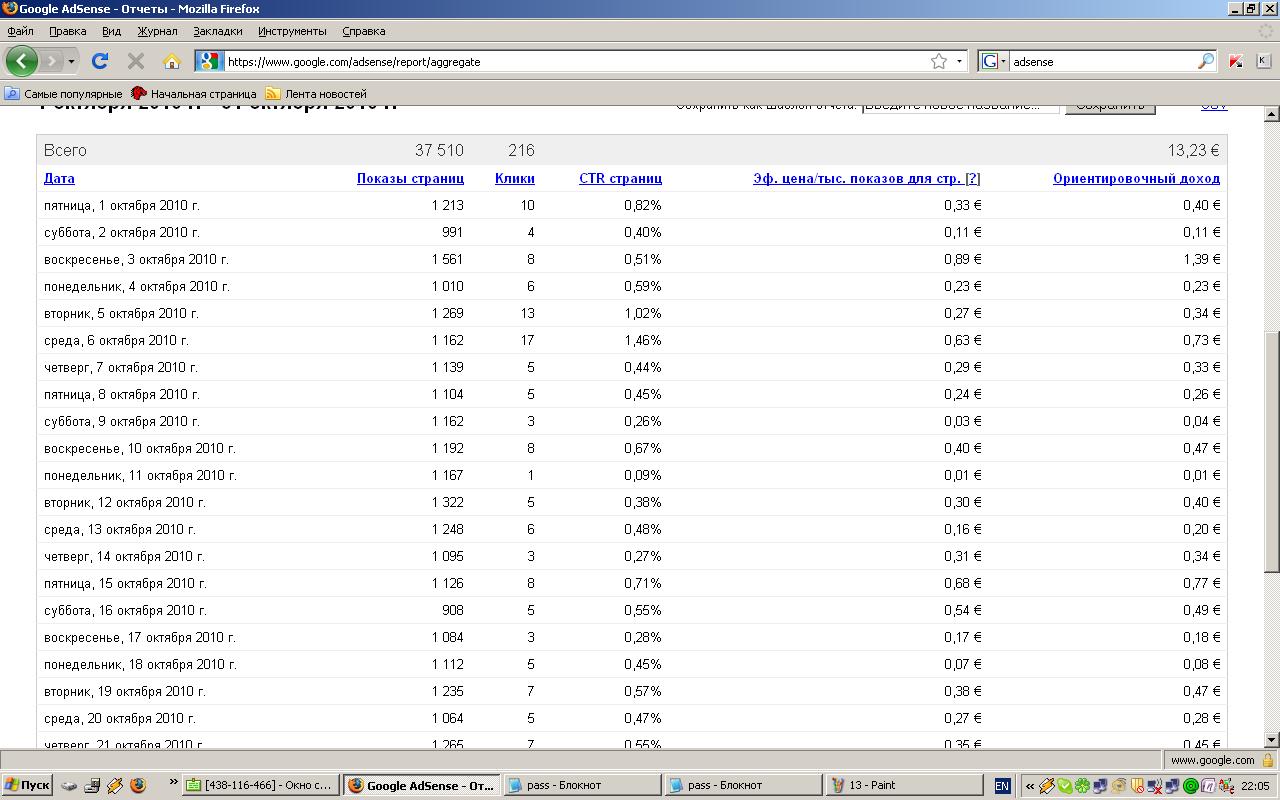Image resolution: width=1280 pixels, height=800 pixels.
Task: Open the Инструменты menu
Action: coord(291,31)
